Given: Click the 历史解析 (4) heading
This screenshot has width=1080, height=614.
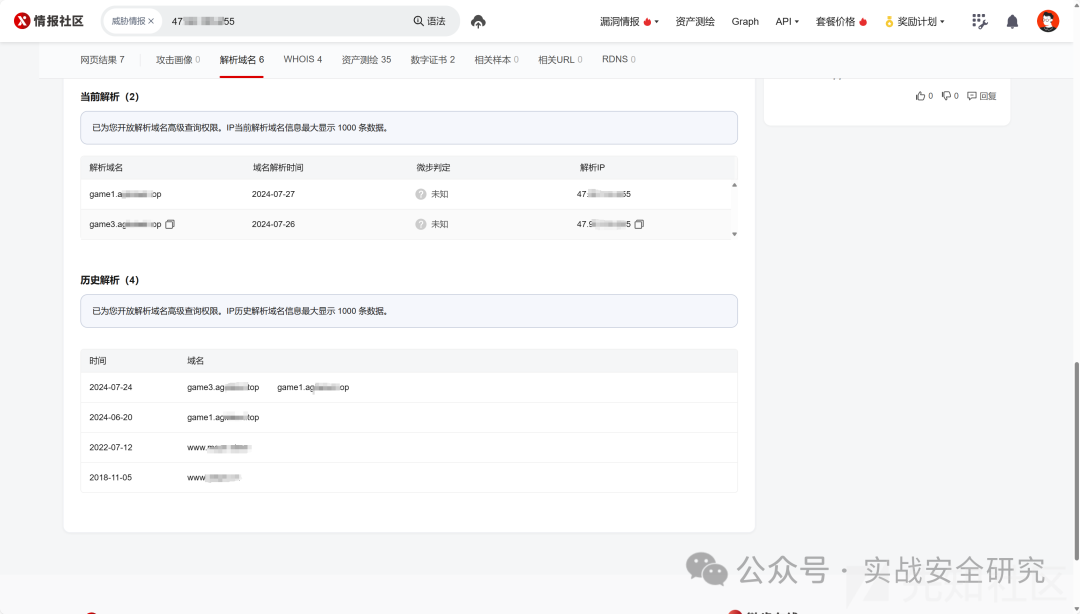Looking at the screenshot, I should click(x=110, y=280).
